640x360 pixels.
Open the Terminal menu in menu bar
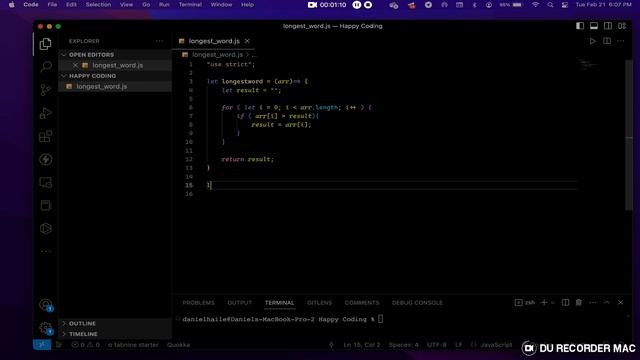point(190,5)
